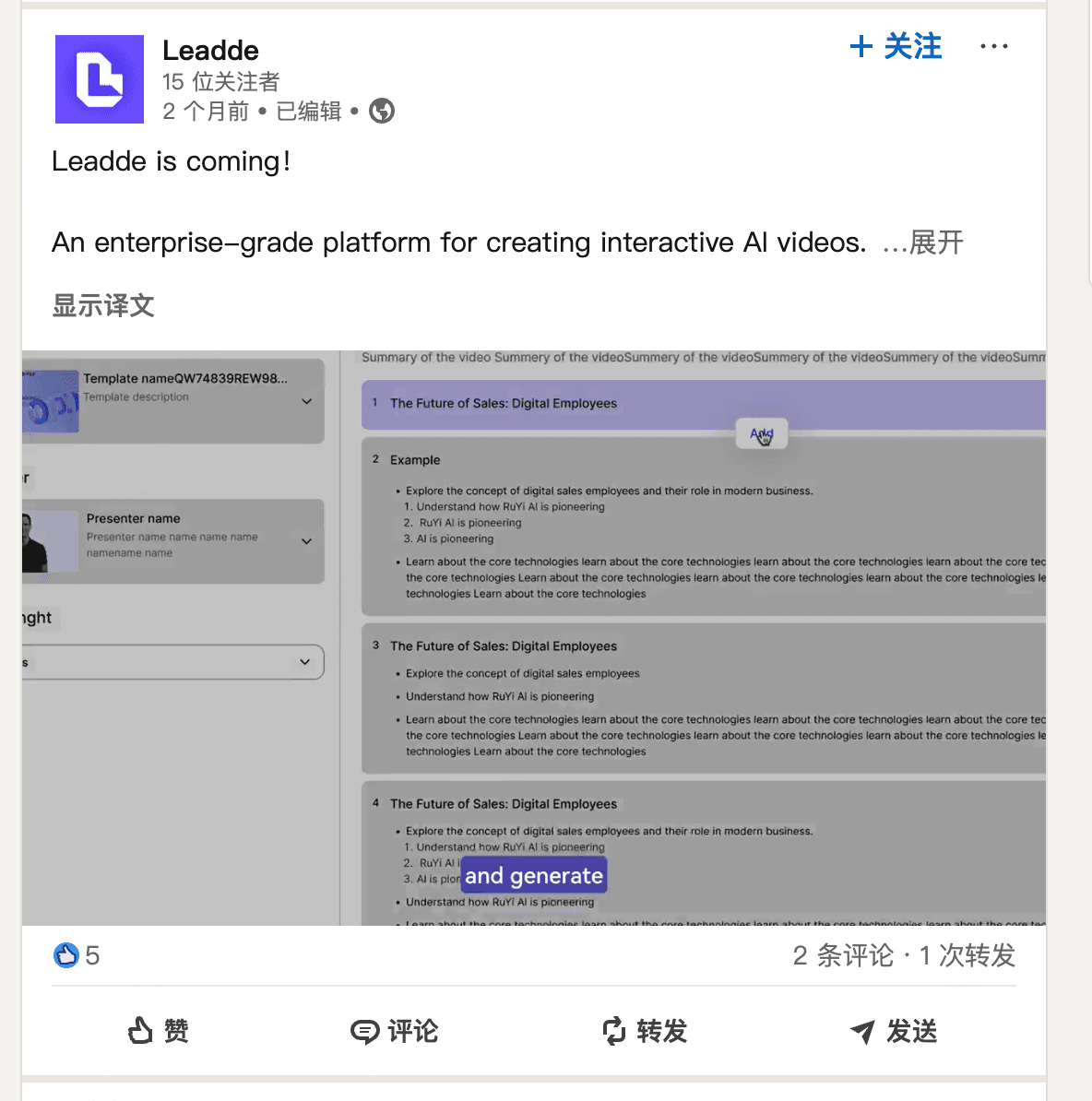Viewport: 1092px width, 1101px height.
Task: Expand the Presenter name dropdown chevron
Action: coord(307,541)
